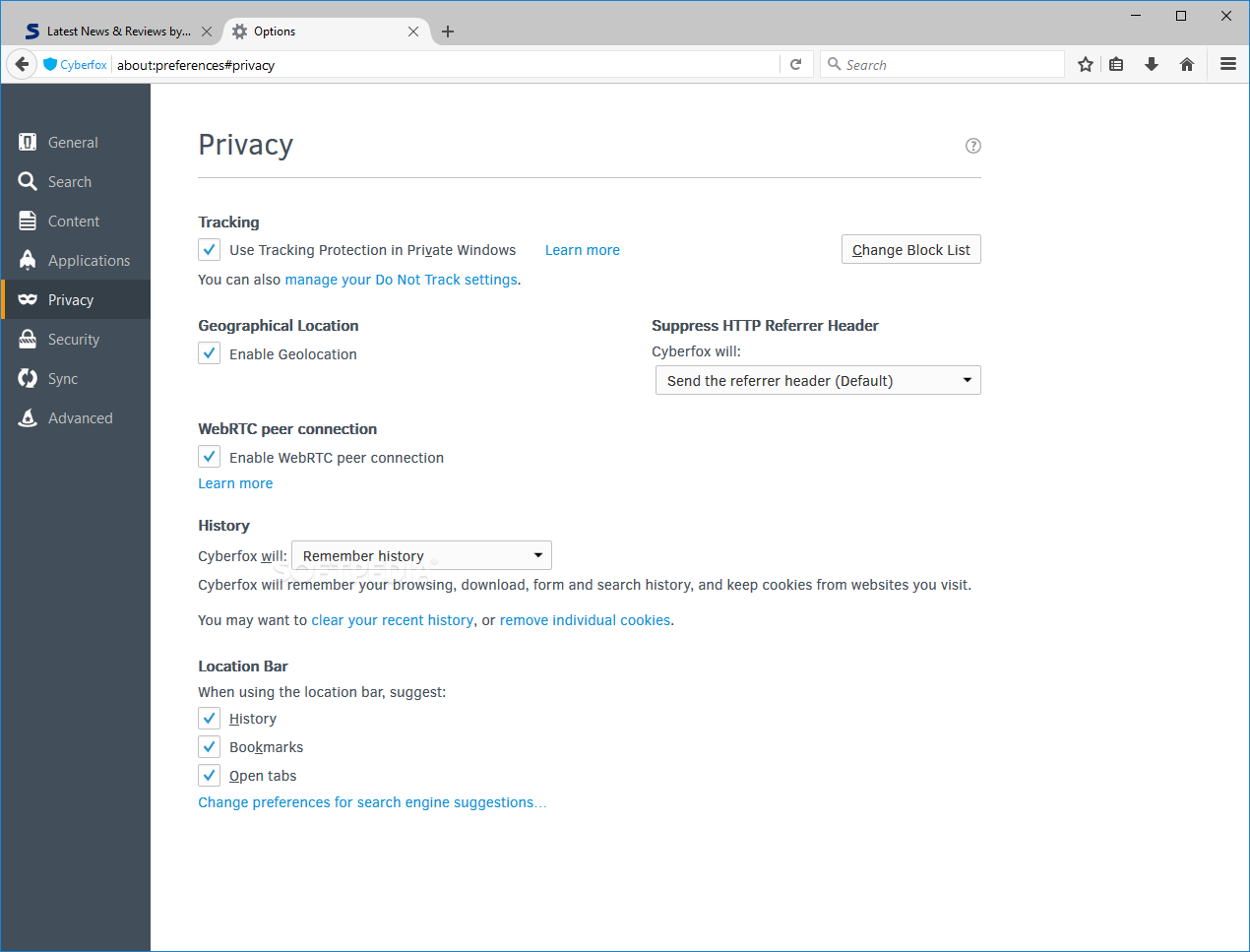The height and width of the screenshot is (952, 1250).
Task: Open the downloads arrow icon
Action: [1152, 64]
